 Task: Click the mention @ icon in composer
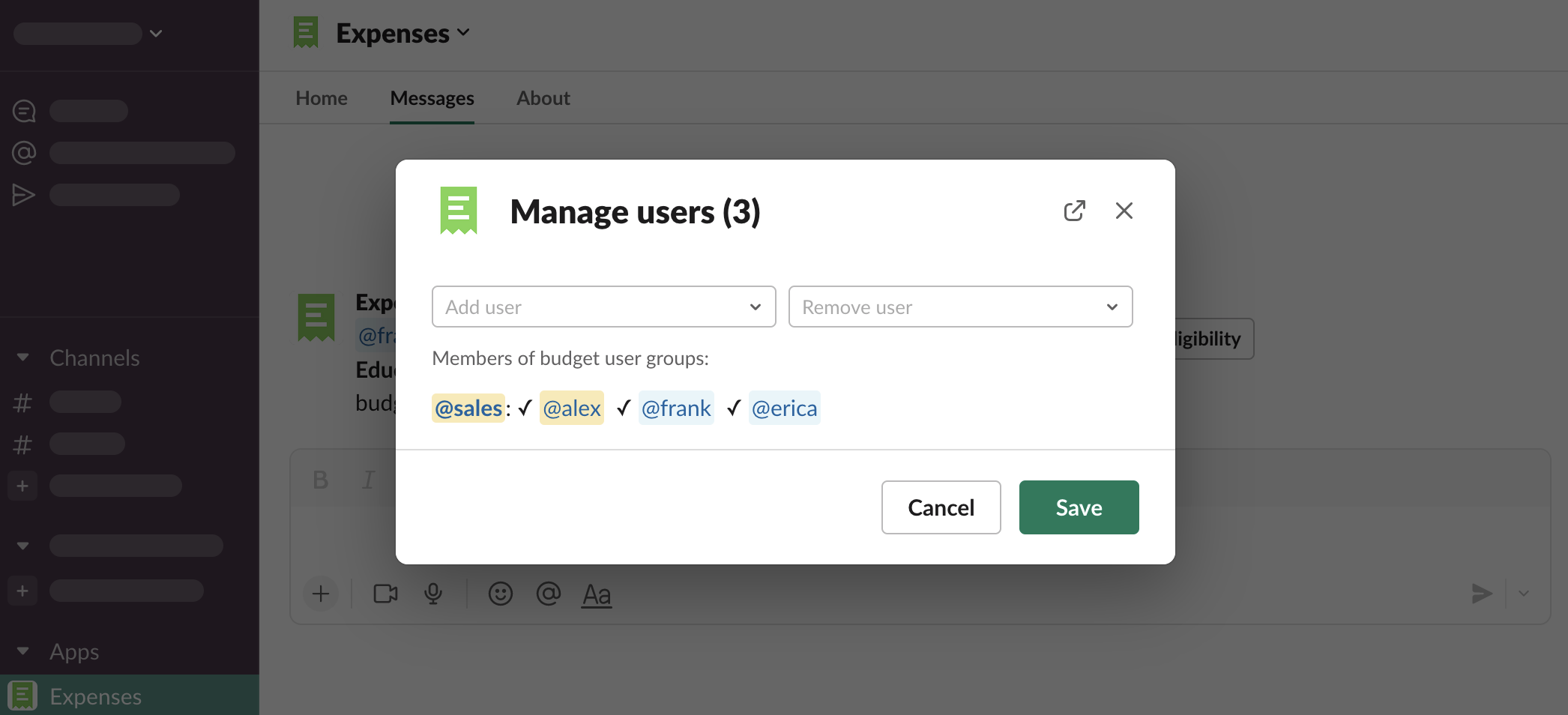(548, 594)
